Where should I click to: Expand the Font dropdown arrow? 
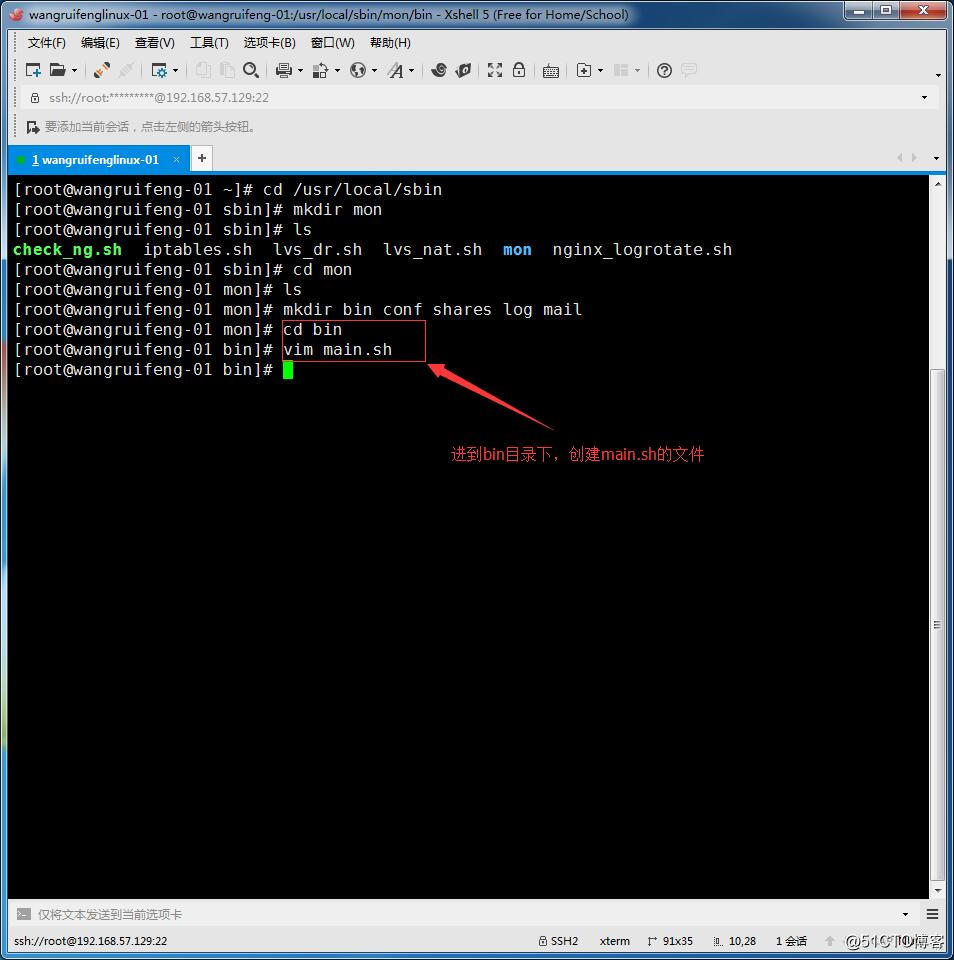tap(411, 71)
